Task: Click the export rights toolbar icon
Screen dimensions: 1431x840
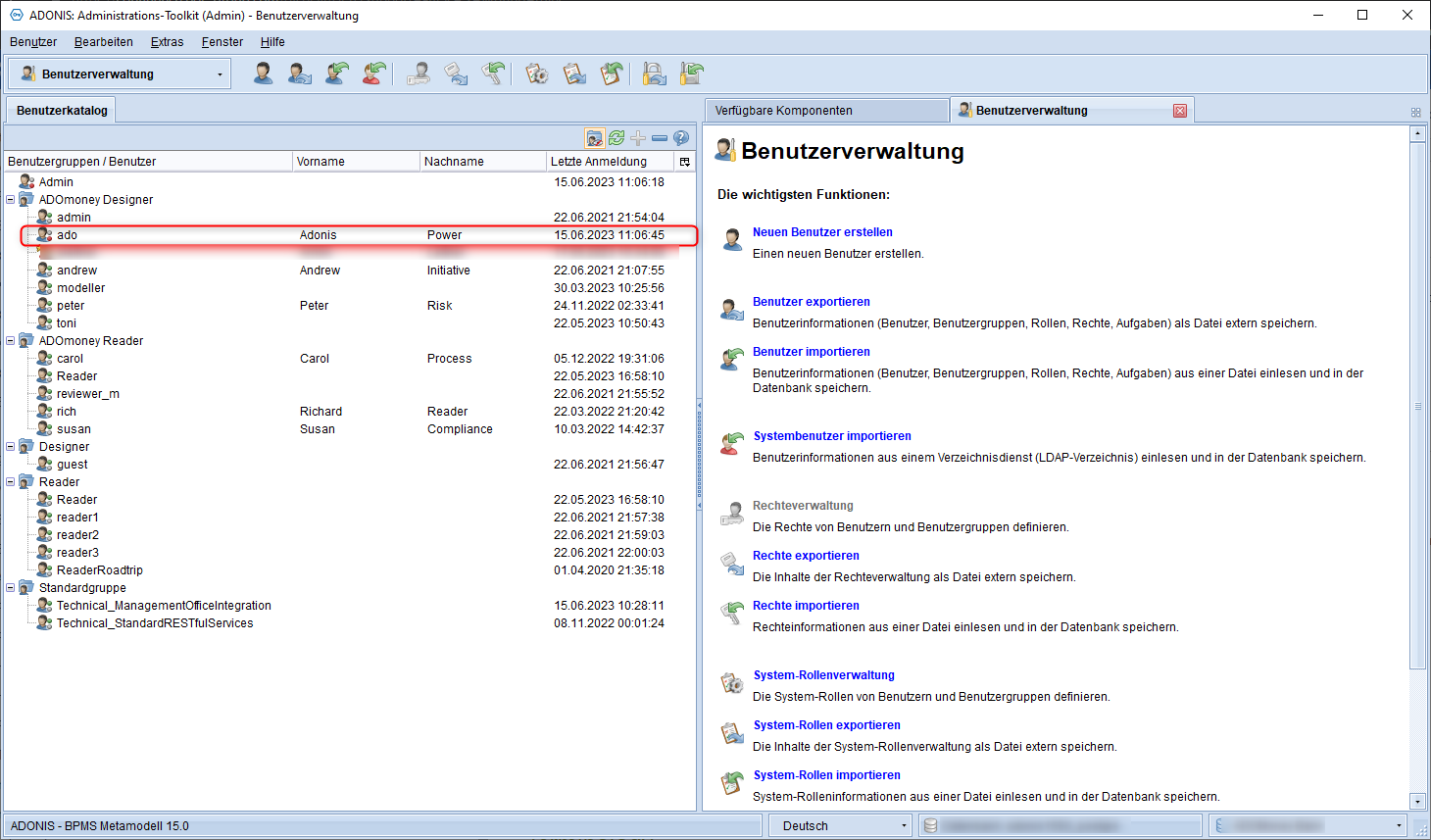Action: click(x=456, y=74)
